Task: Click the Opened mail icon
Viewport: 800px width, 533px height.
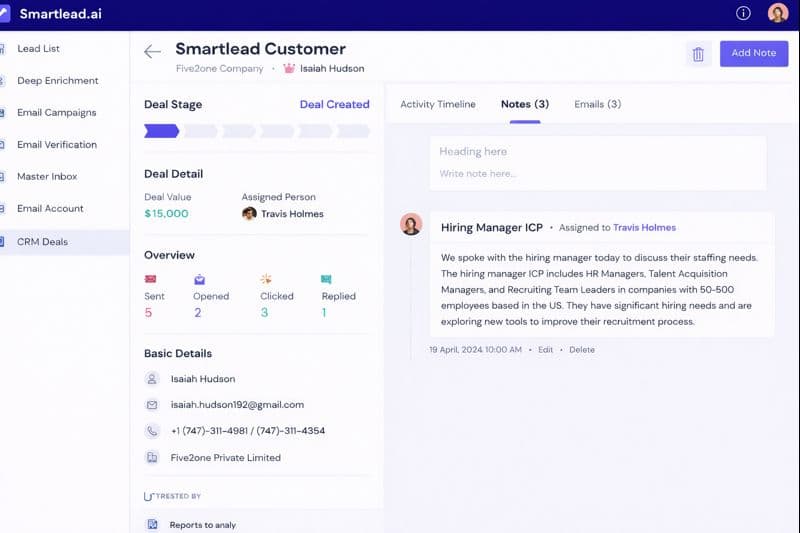Action: 199,279
